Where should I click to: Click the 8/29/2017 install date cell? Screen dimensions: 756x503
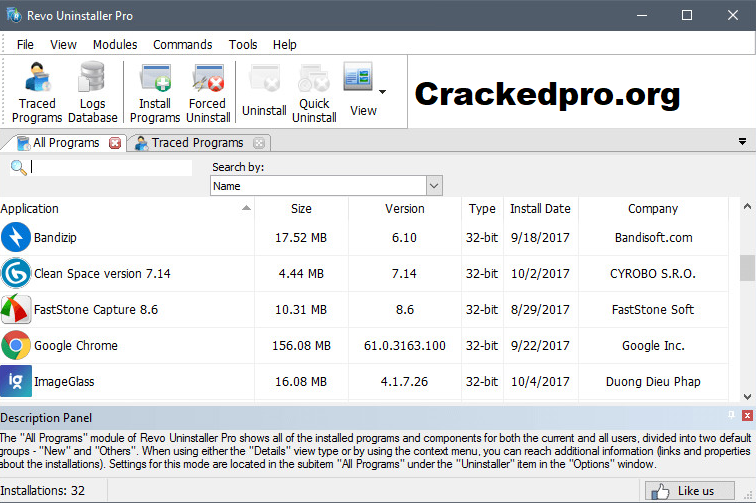(540, 309)
